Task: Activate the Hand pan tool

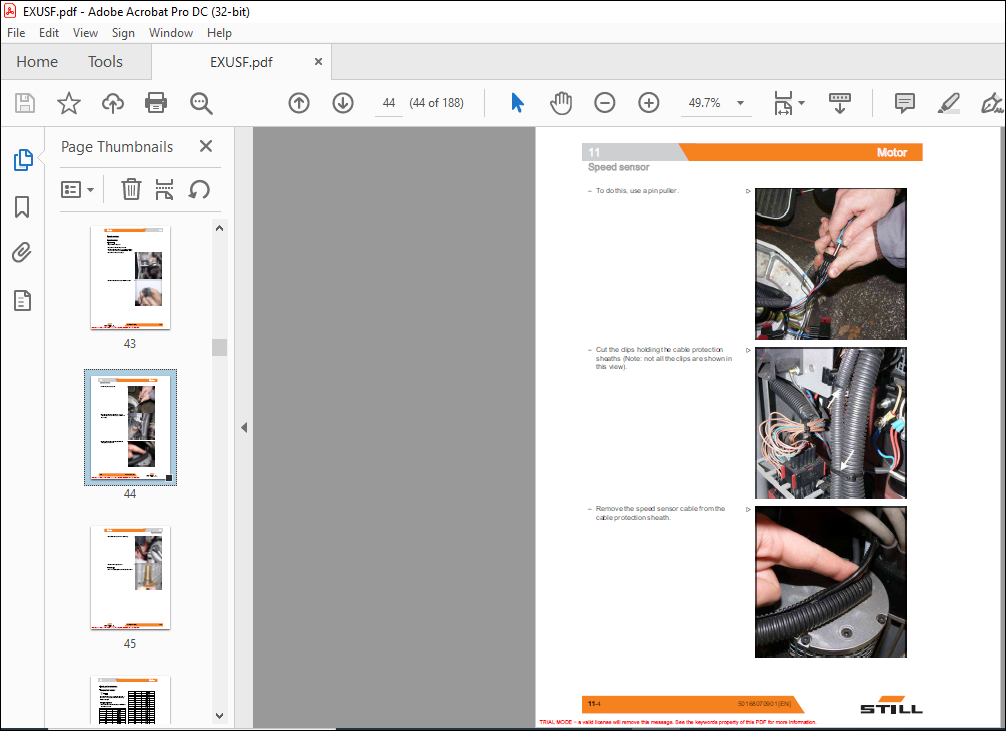Action: (561, 103)
